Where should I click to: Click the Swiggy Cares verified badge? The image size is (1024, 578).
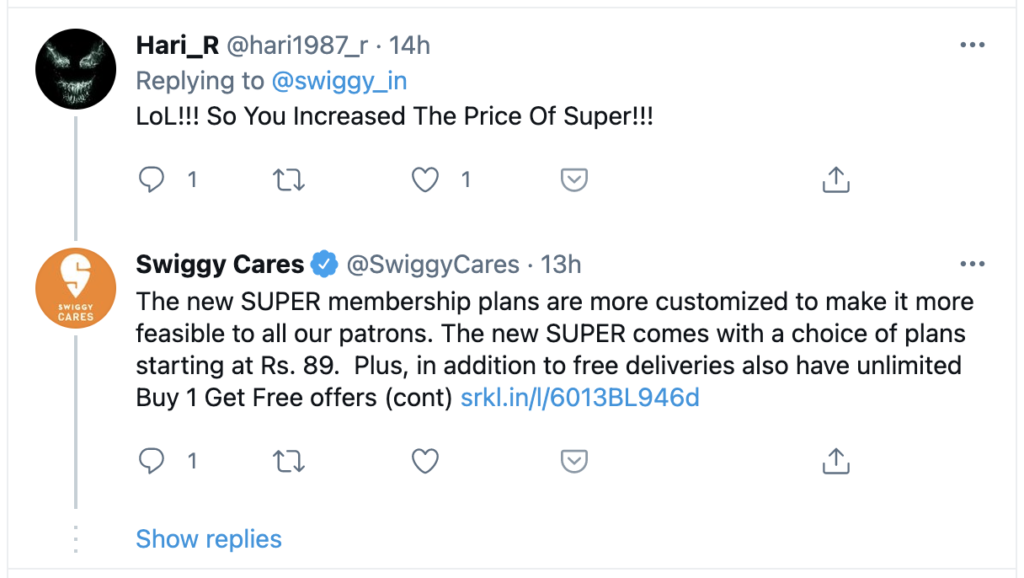(x=323, y=265)
